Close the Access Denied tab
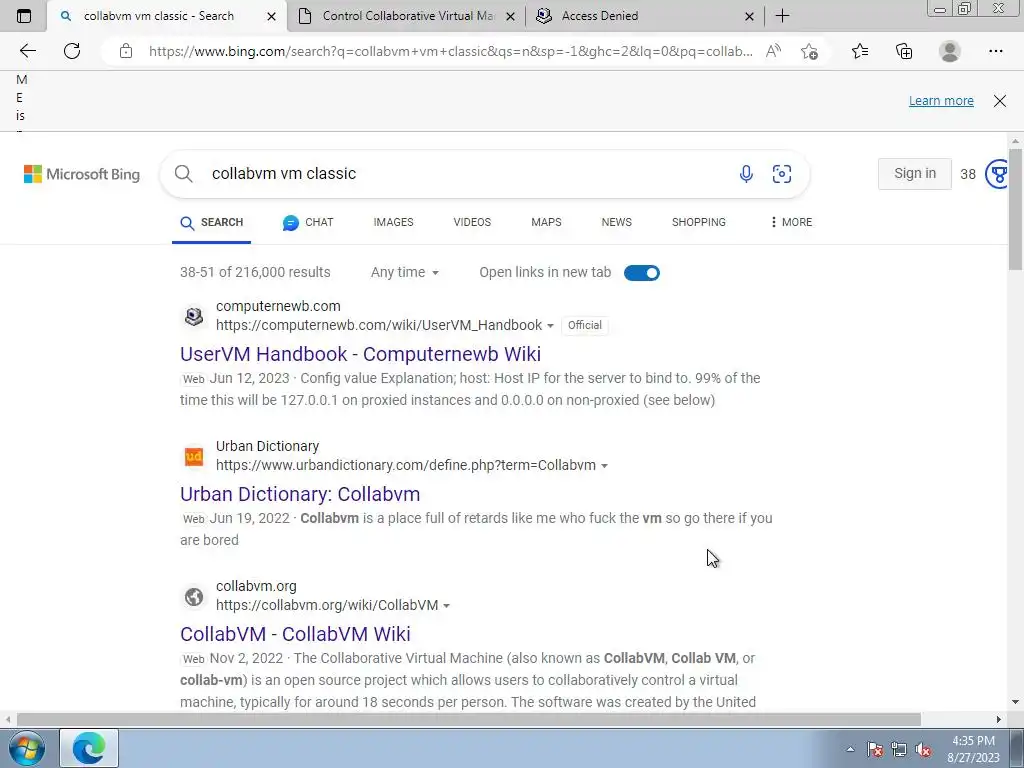Image resolution: width=1024 pixels, height=768 pixels. tap(750, 16)
